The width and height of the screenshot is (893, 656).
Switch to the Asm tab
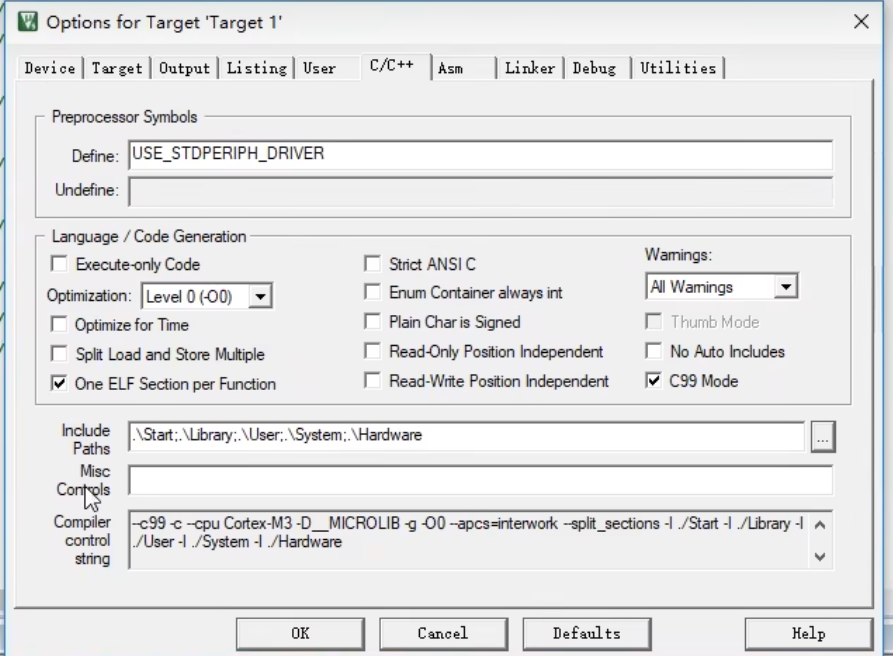463,68
